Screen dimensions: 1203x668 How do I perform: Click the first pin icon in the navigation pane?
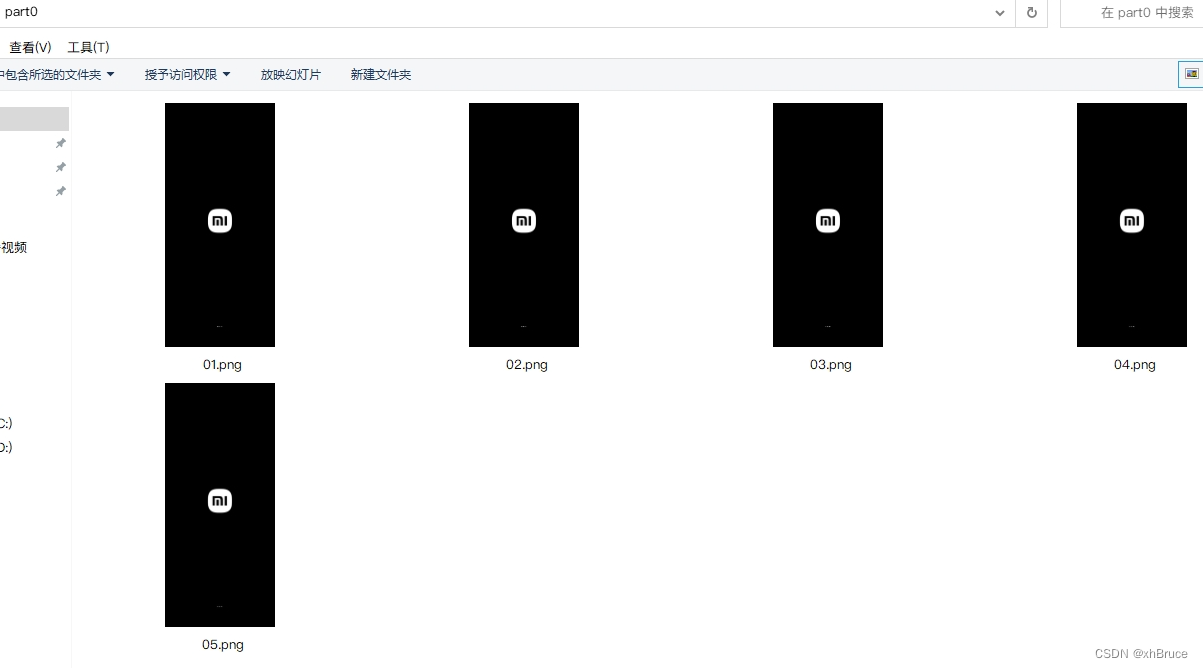[x=61, y=143]
